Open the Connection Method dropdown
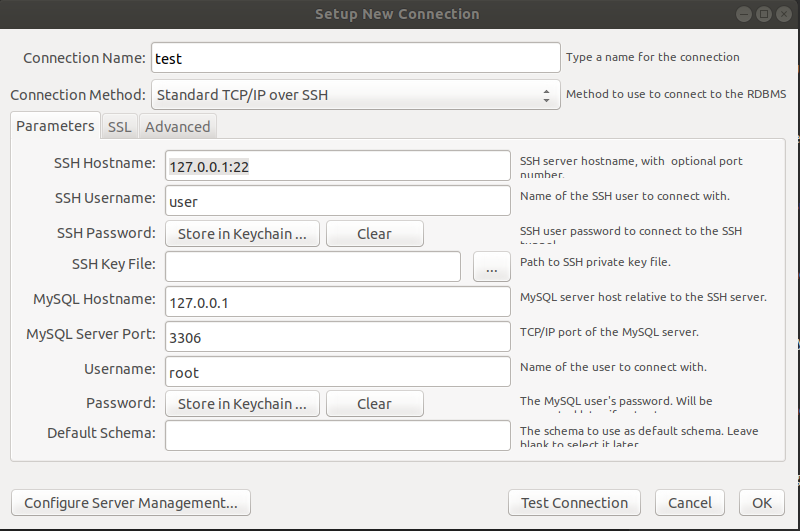 (x=355, y=95)
